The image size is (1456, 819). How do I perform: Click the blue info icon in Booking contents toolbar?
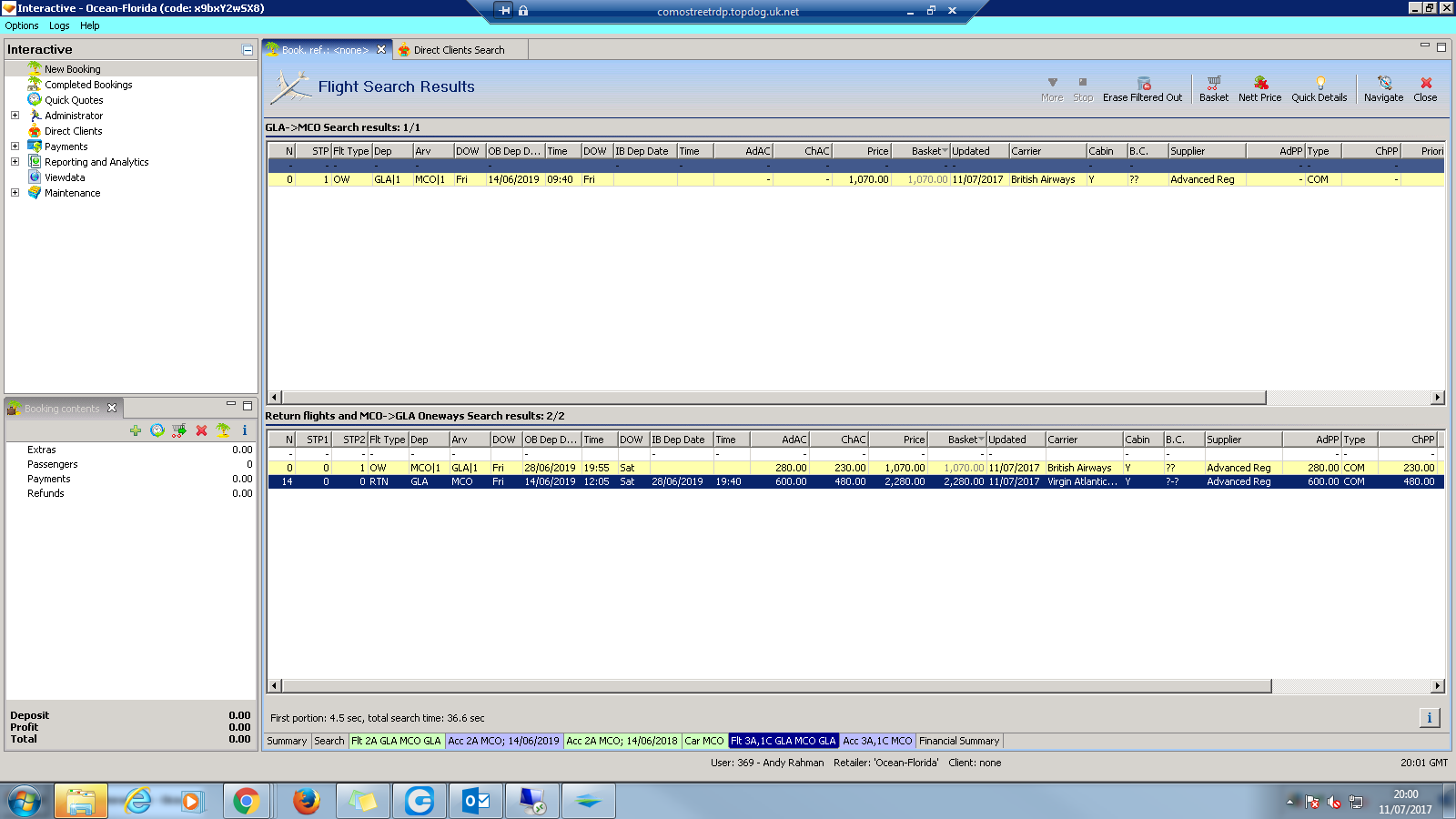coord(245,430)
